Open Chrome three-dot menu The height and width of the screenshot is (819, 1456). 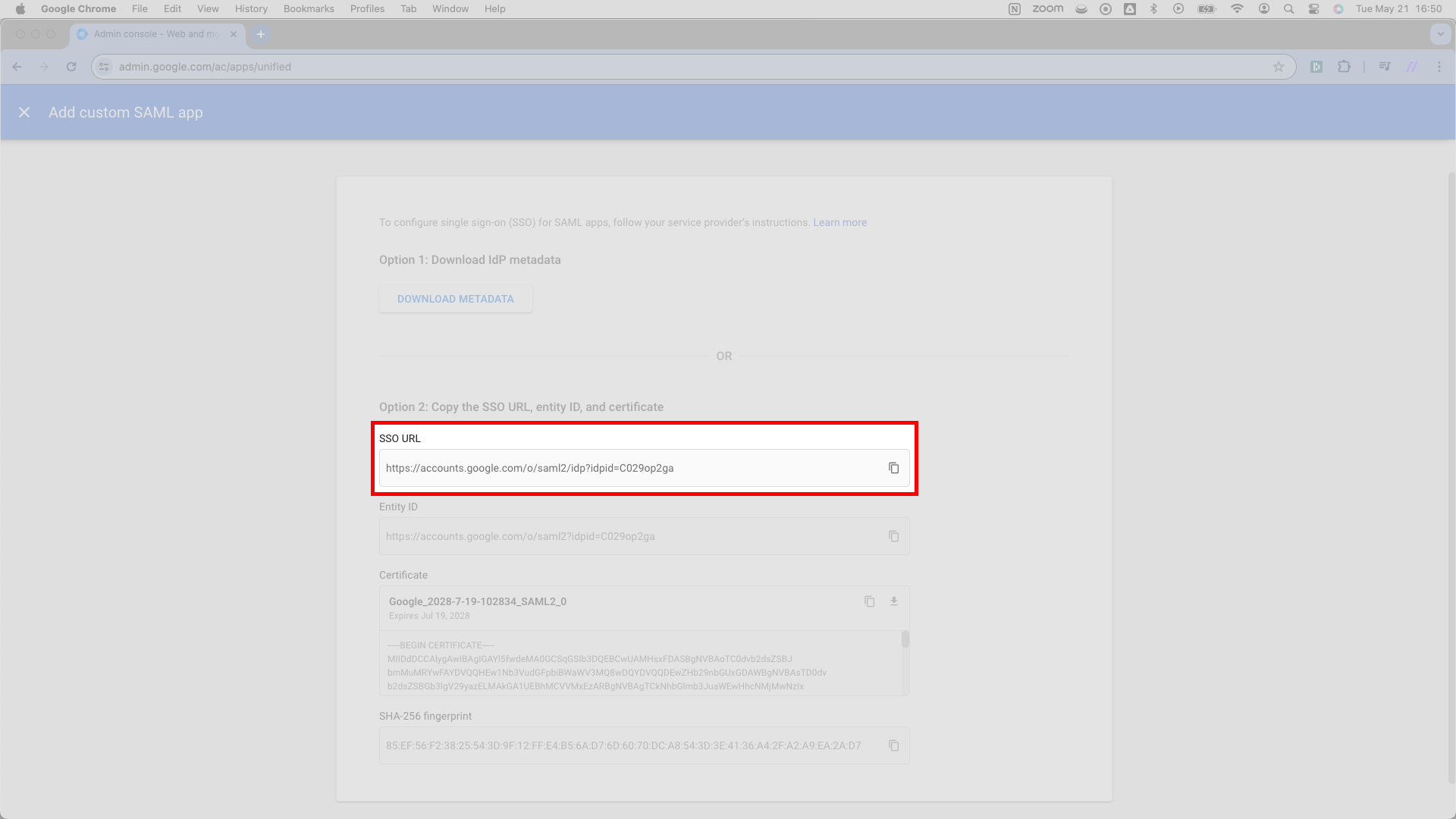point(1439,67)
